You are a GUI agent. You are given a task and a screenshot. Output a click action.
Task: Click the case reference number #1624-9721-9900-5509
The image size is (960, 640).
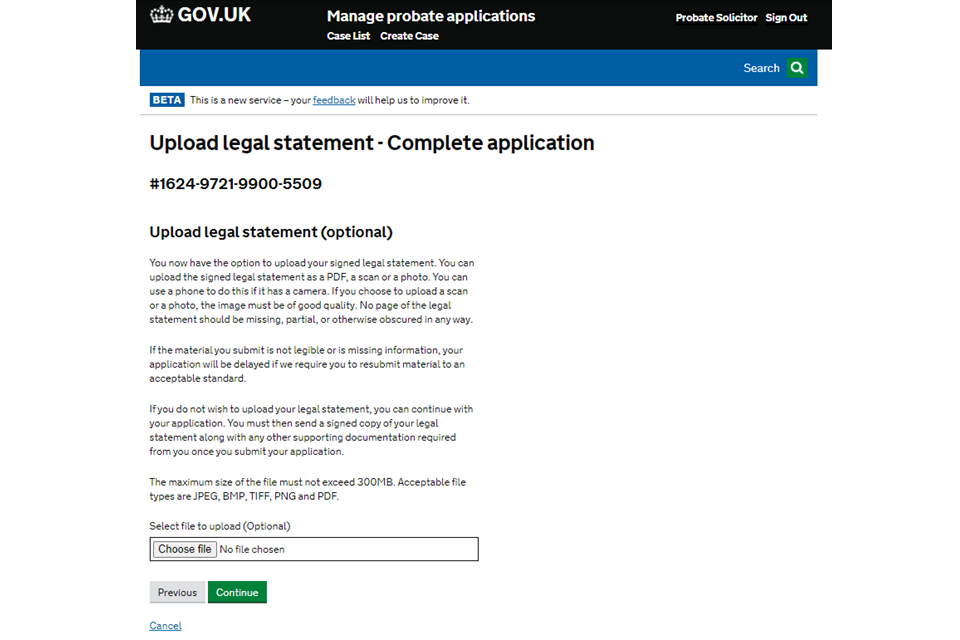click(x=235, y=184)
